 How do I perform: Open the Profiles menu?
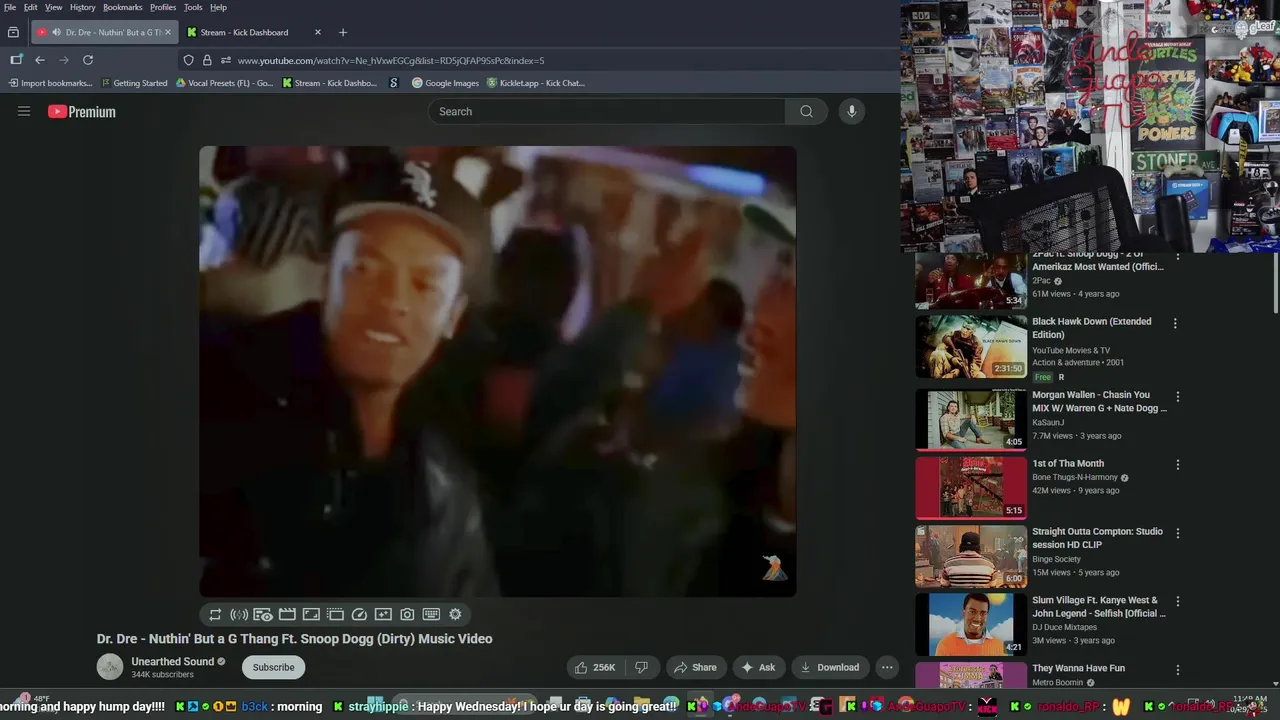point(163,7)
